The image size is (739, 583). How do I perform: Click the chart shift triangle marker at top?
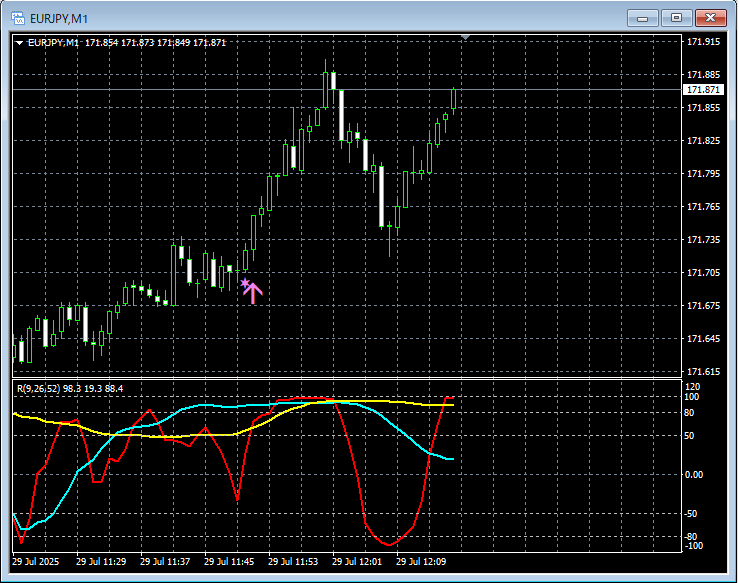point(466,37)
